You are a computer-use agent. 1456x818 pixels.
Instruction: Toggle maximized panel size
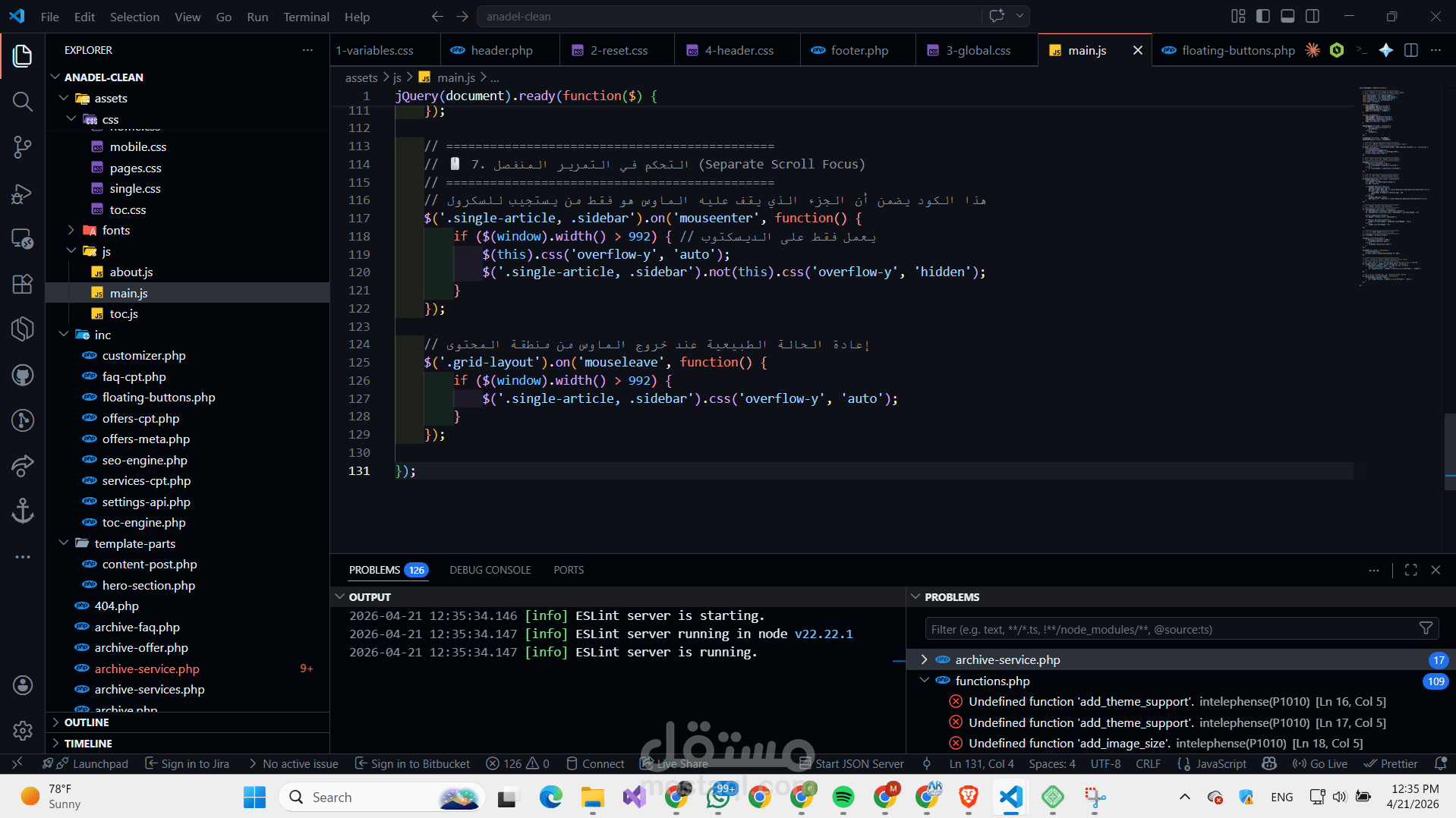pos(1411,570)
